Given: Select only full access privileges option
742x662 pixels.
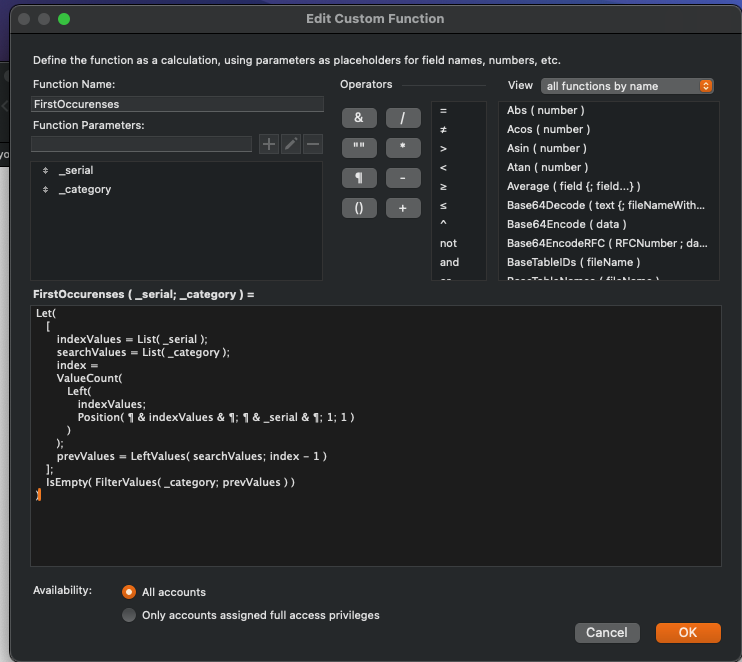Looking at the screenshot, I should point(129,615).
